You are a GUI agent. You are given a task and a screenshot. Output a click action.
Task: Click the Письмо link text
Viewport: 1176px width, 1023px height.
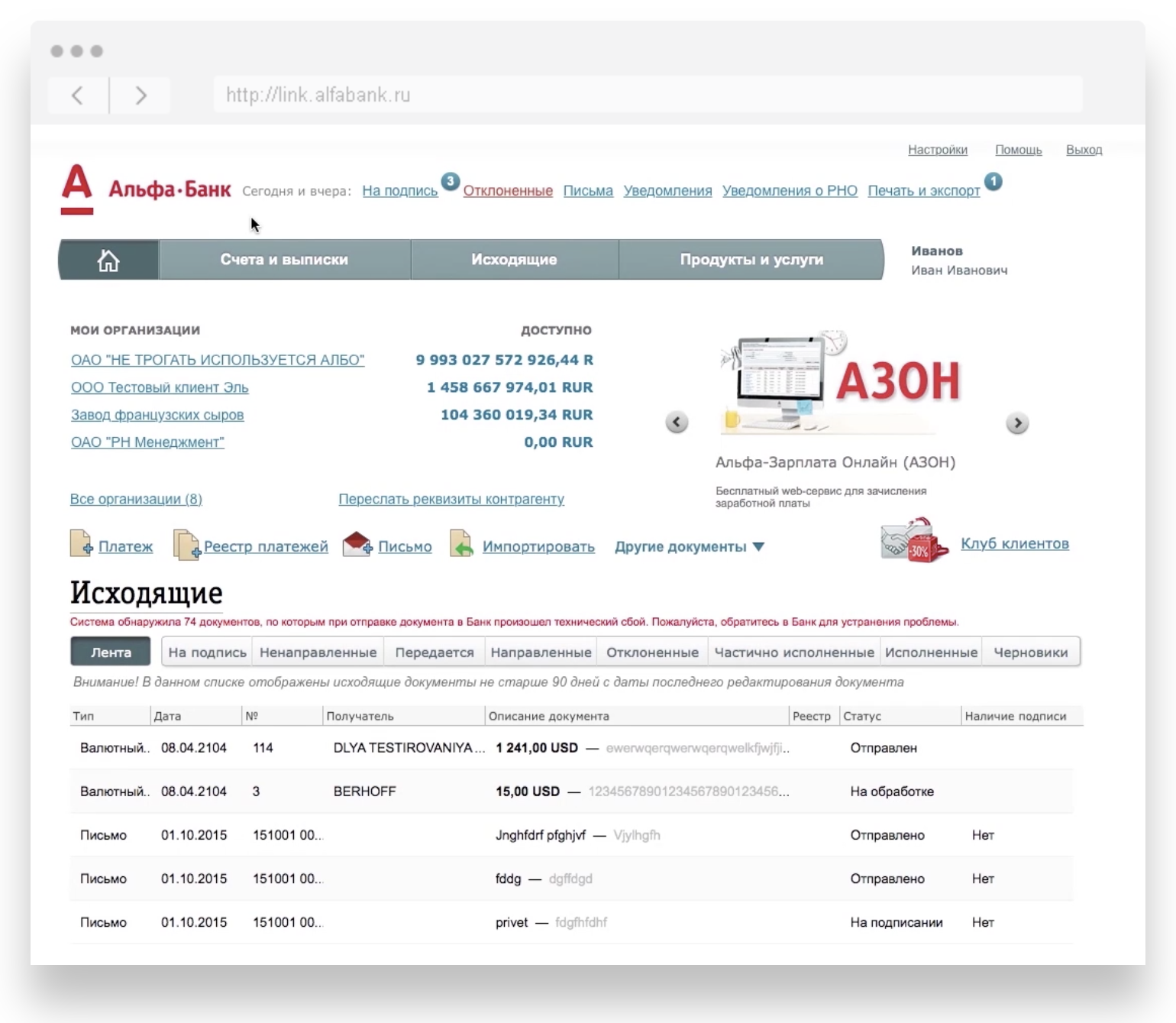[405, 547]
